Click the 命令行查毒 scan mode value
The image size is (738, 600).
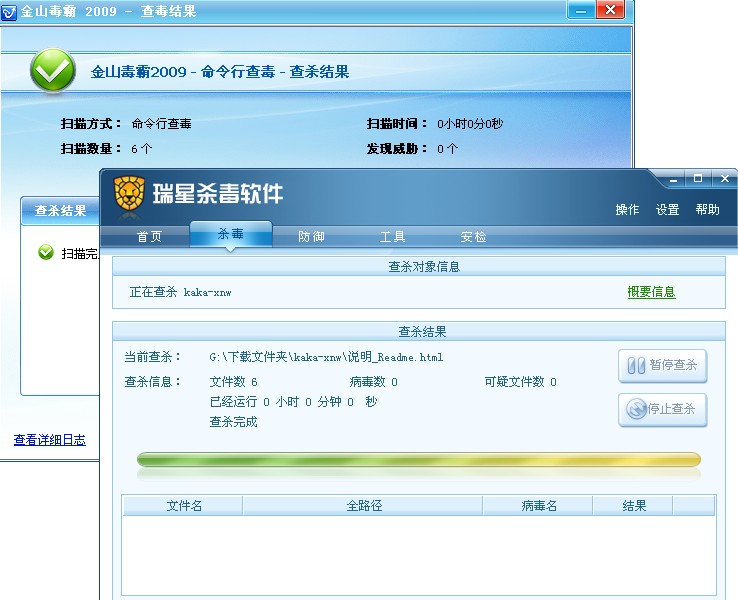tap(161, 124)
